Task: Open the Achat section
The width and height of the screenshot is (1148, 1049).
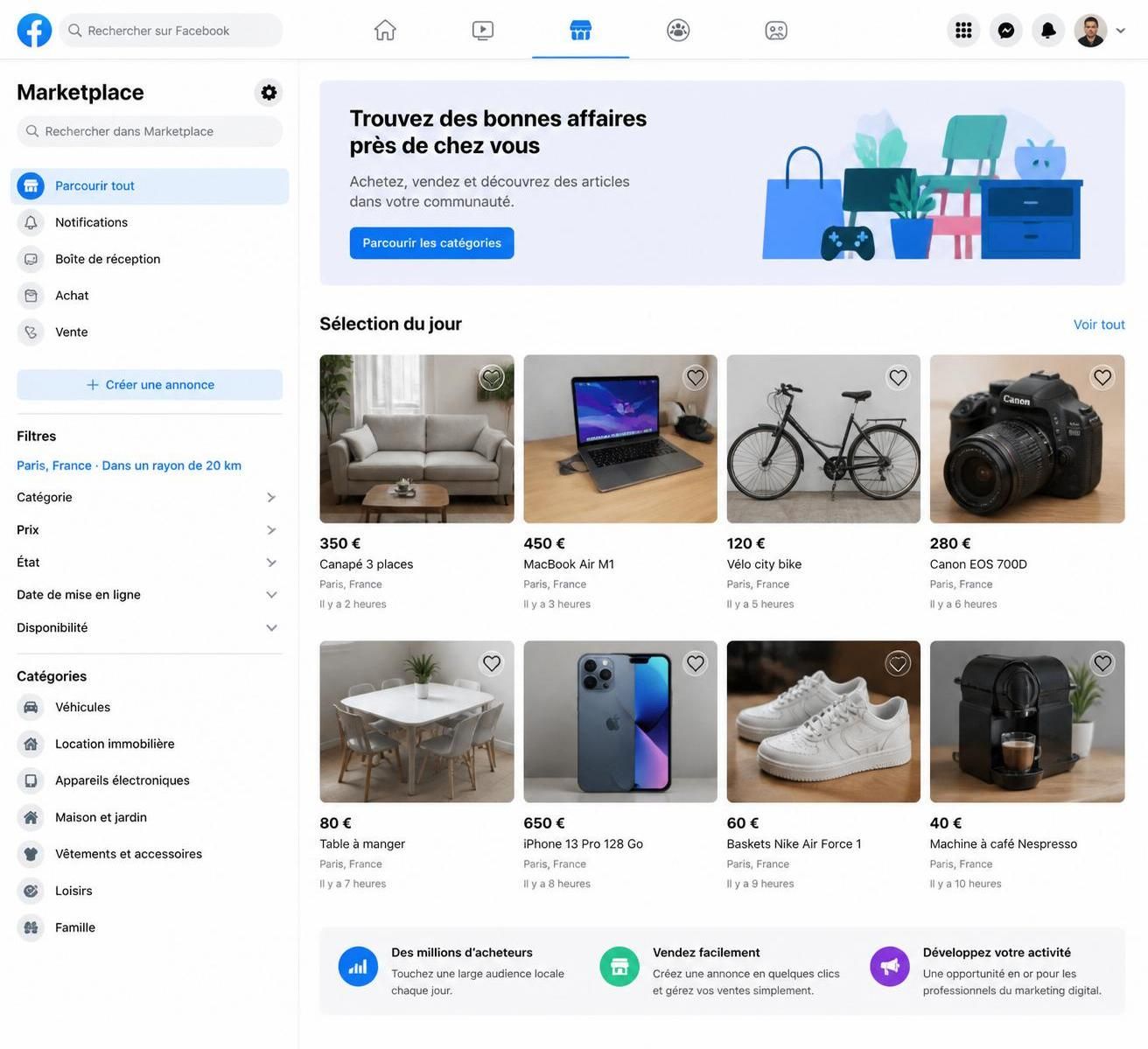Action: [x=150, y=296]
